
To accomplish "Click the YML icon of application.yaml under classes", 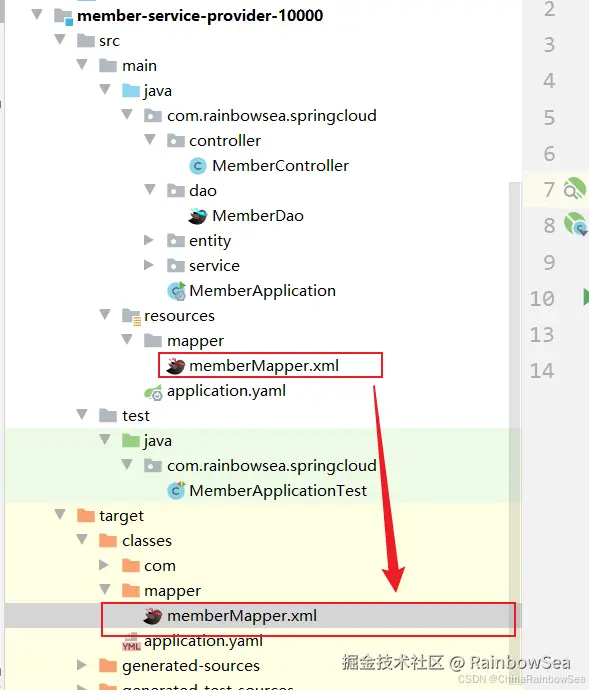I will [x=131, y=642].
